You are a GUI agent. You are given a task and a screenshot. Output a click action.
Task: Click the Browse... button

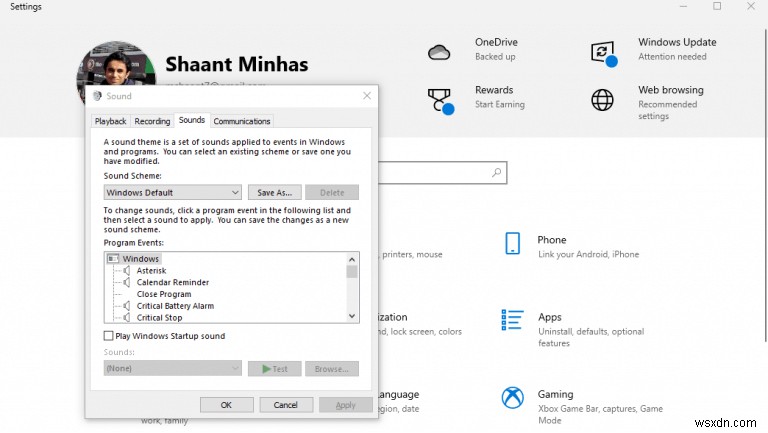click(332, 368)
